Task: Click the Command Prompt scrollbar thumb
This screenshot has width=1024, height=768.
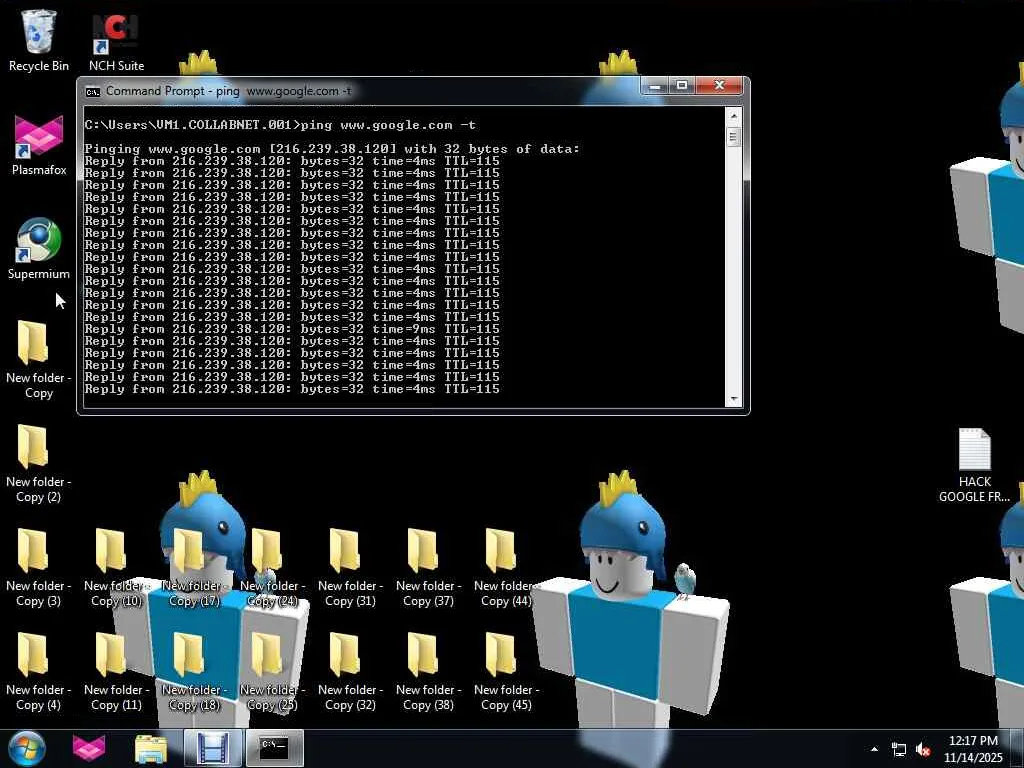Action: [733, 136]
